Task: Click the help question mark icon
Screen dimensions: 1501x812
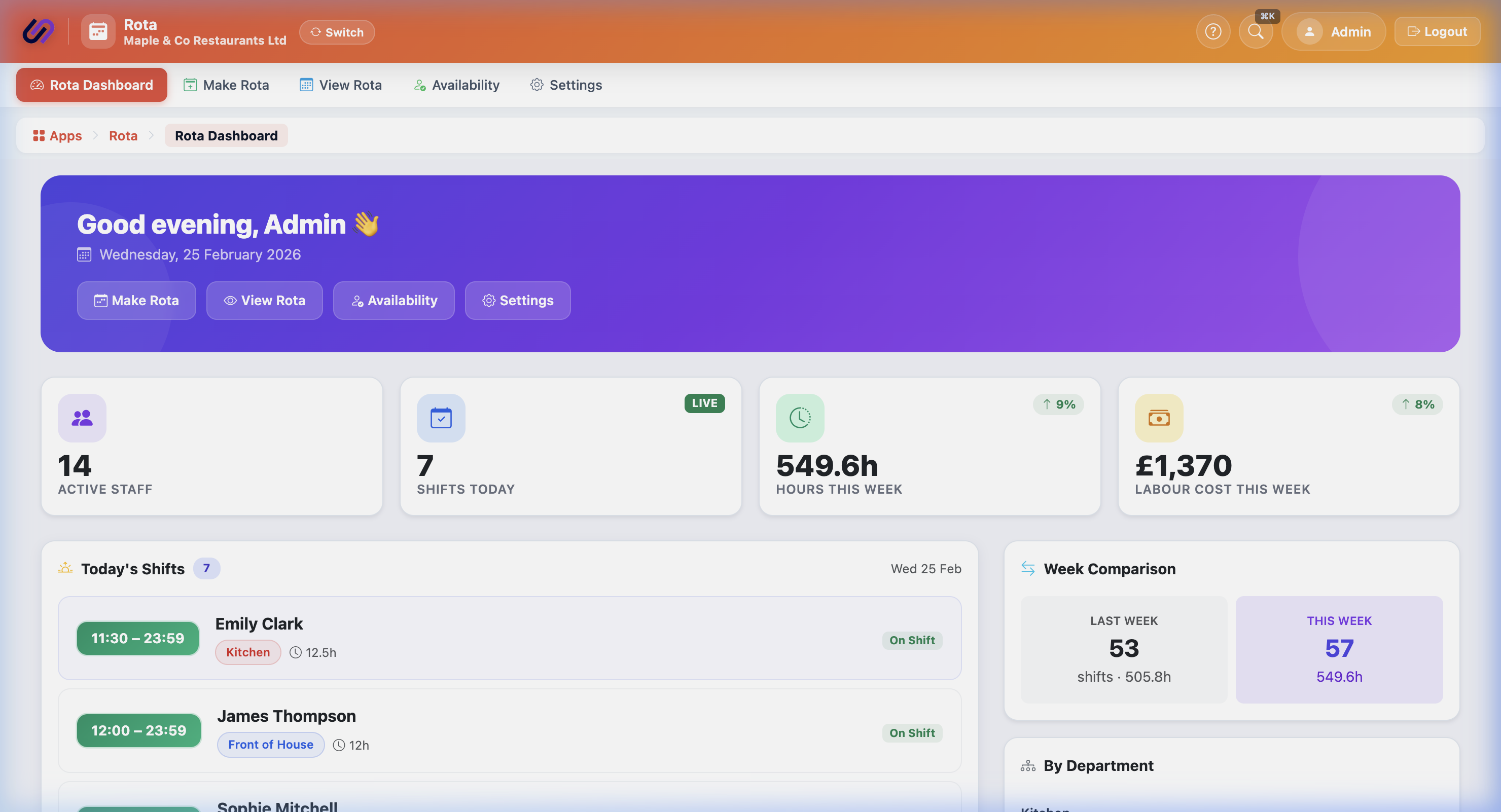Action: [1213, 31]
